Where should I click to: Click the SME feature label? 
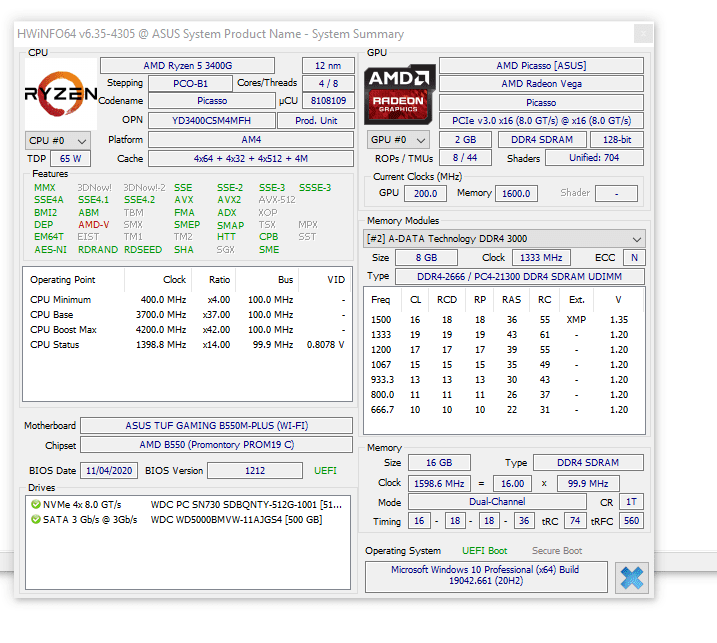click(269, 250)
